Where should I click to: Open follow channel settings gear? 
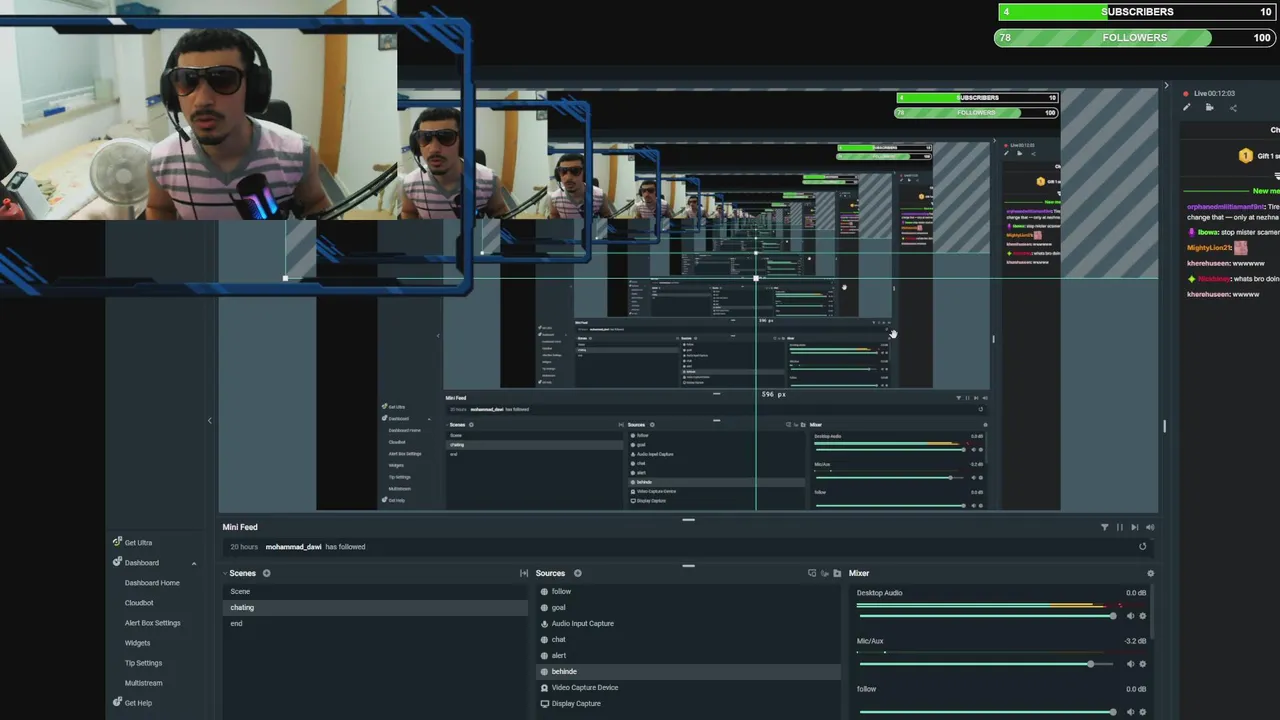point(1143,712)
